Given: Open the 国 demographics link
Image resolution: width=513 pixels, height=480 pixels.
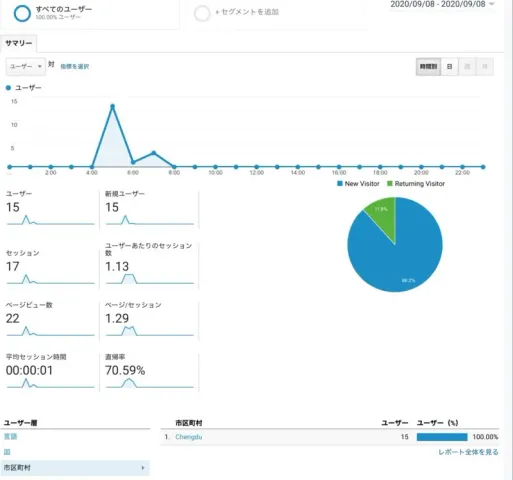Looking at the screenshot, I should pyautogui.click(x=7, y=452).
